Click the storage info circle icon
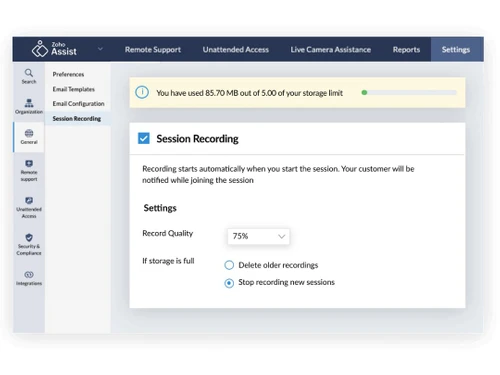500x375 pixels. point(142,92)
